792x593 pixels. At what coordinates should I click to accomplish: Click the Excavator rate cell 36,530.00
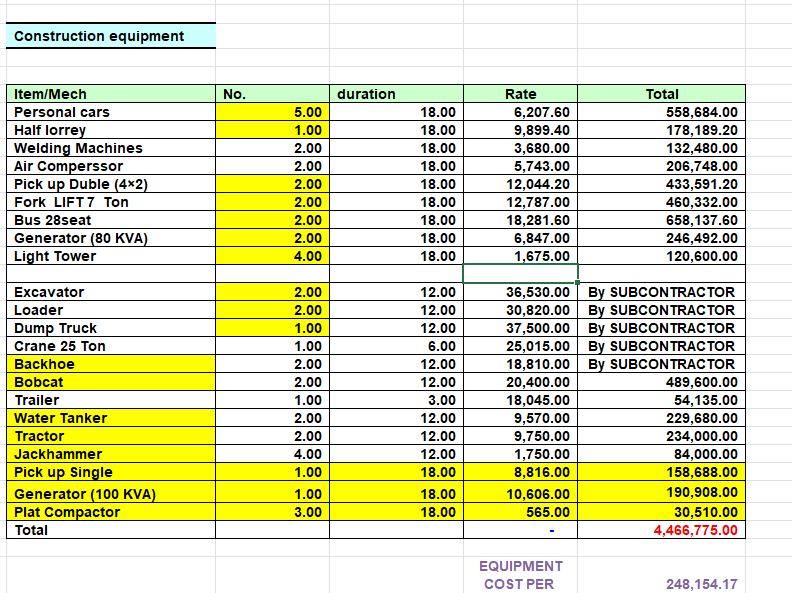(x=520, y=292)
